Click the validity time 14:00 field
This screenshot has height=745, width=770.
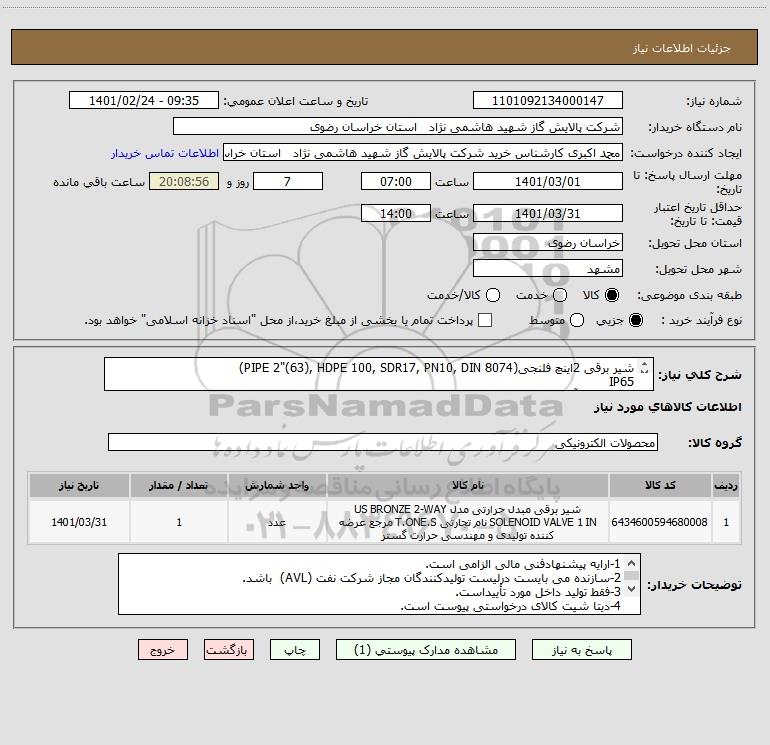pos(396,213)
